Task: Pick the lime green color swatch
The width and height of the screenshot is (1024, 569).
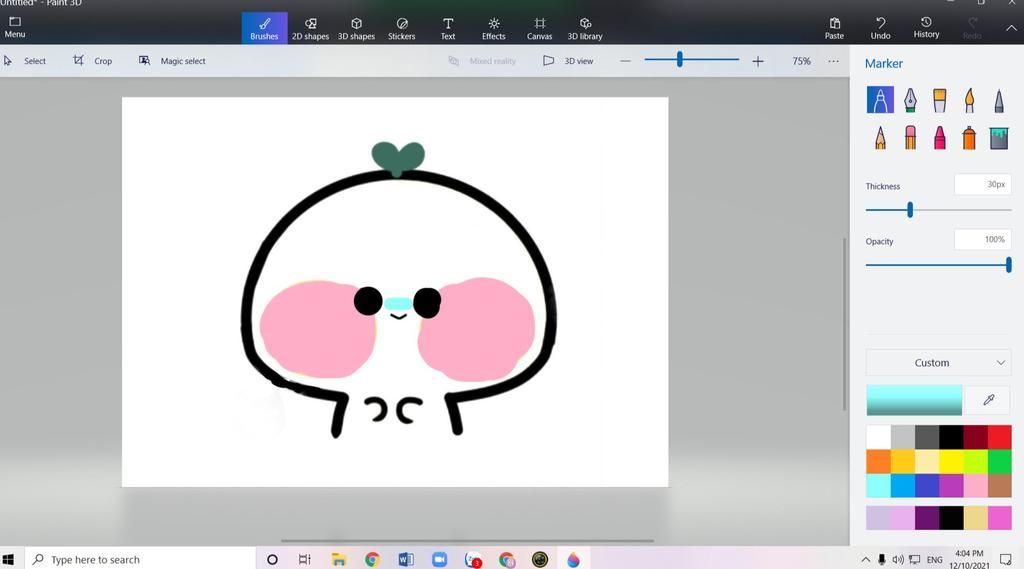Action: coord(975,461)
